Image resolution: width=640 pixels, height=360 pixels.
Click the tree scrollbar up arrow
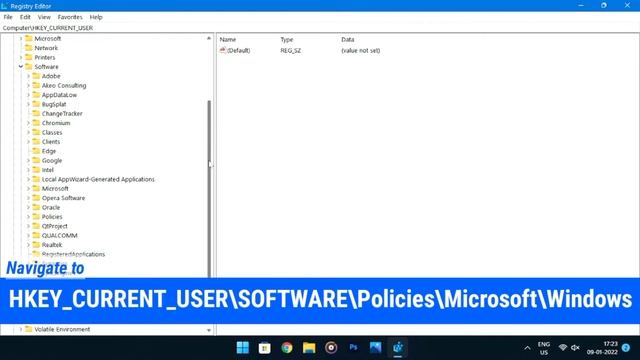click(209, 38)
